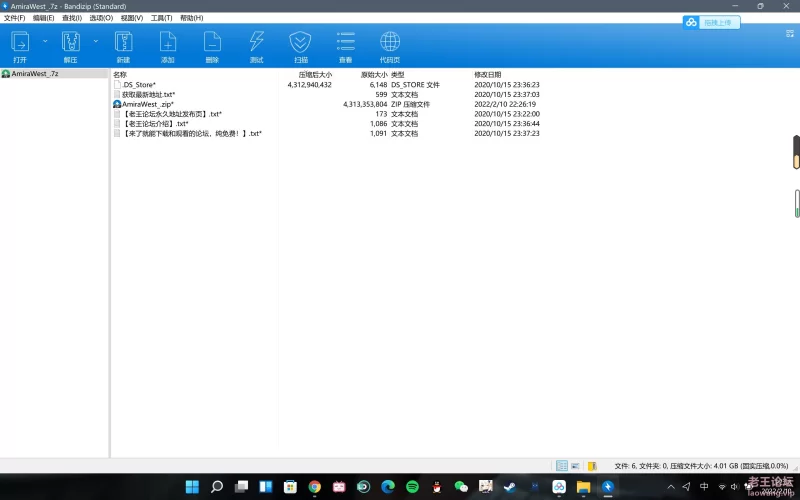Switch to details list view in status bar
Screen dimensions: 800x500
[562, 466]
